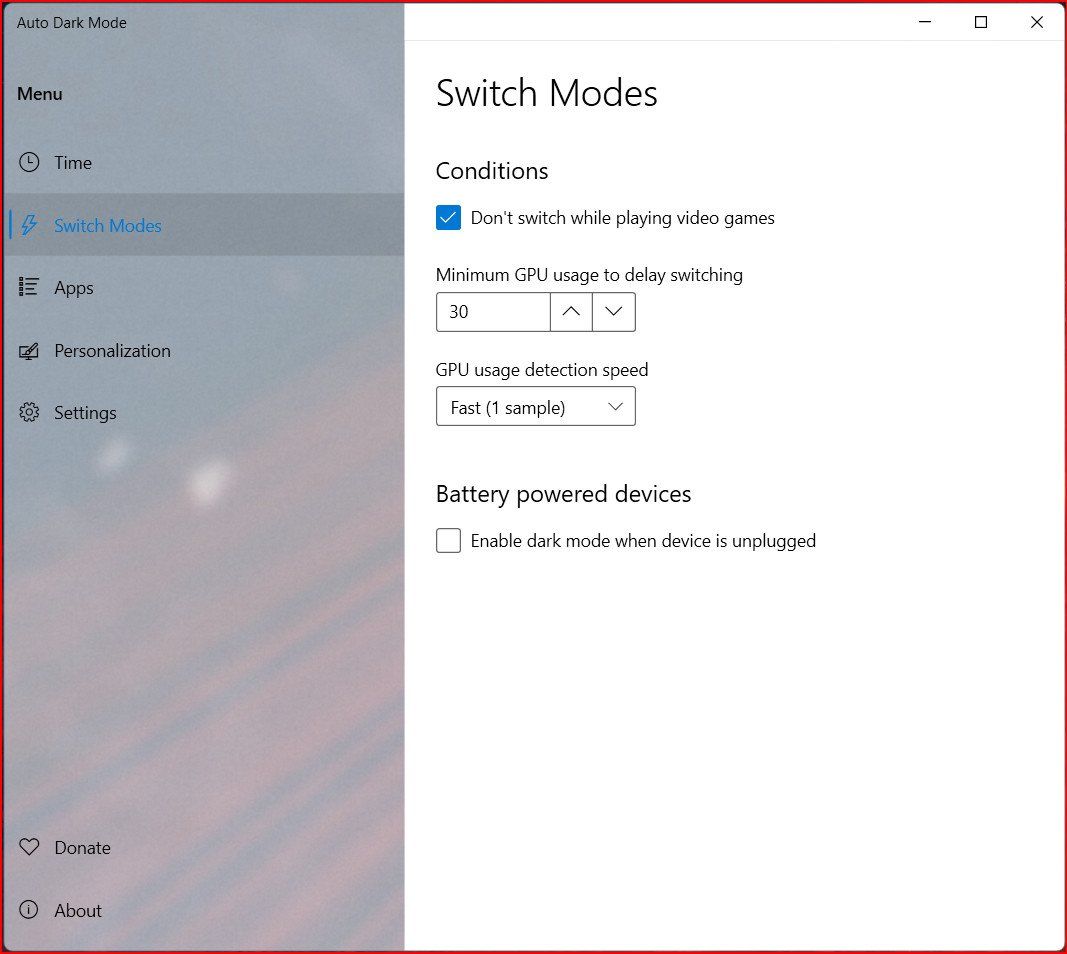Screen dimensions: 1067x954
Task: Open the Settings page label
Action: coord(85,413)
